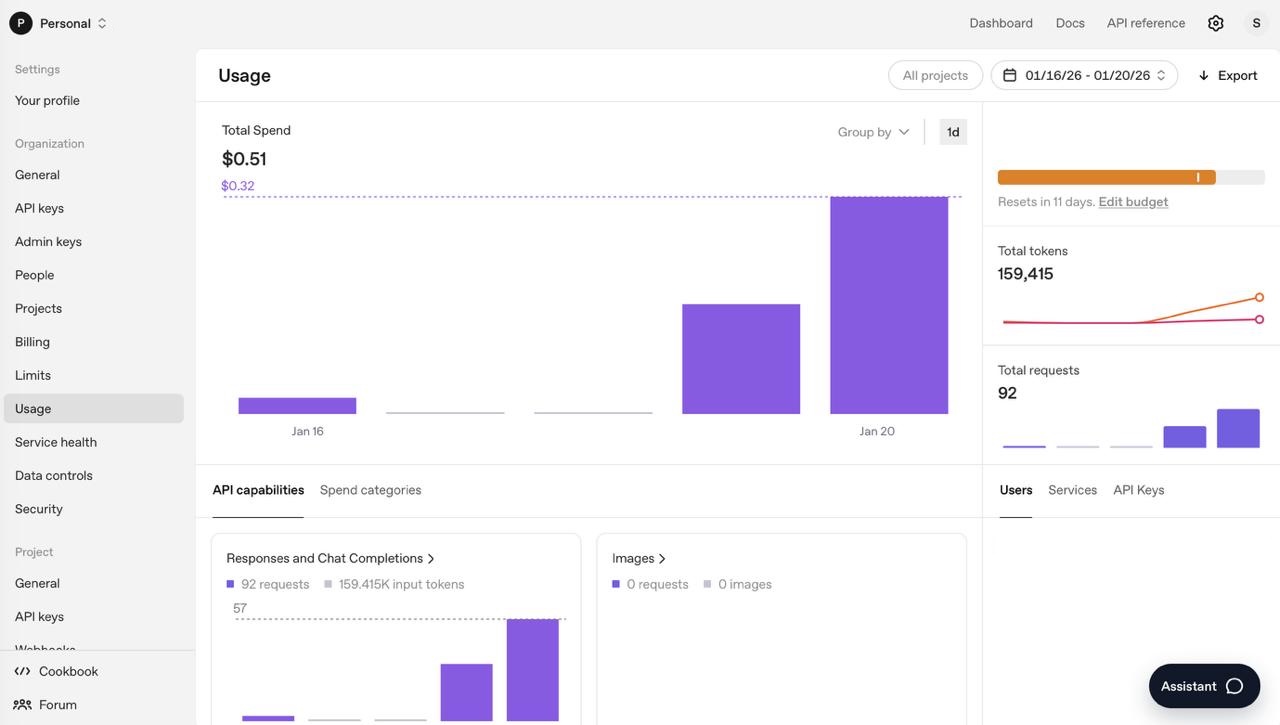
Task: Click the Personal organization P avatar
Action: [x=20, y=23]
